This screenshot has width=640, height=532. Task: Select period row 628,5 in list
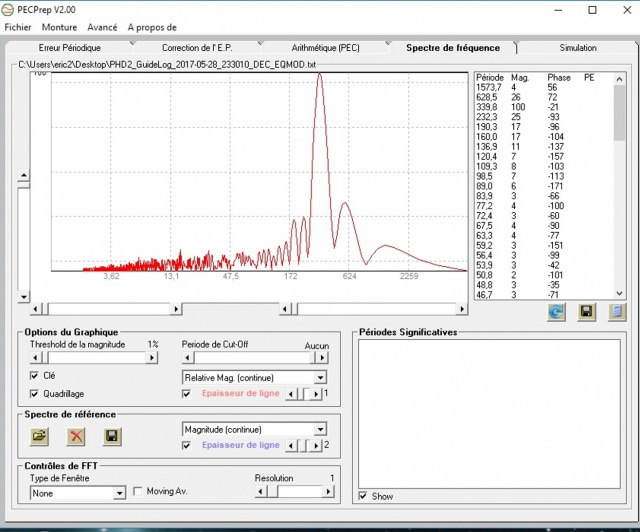(544, 97)
